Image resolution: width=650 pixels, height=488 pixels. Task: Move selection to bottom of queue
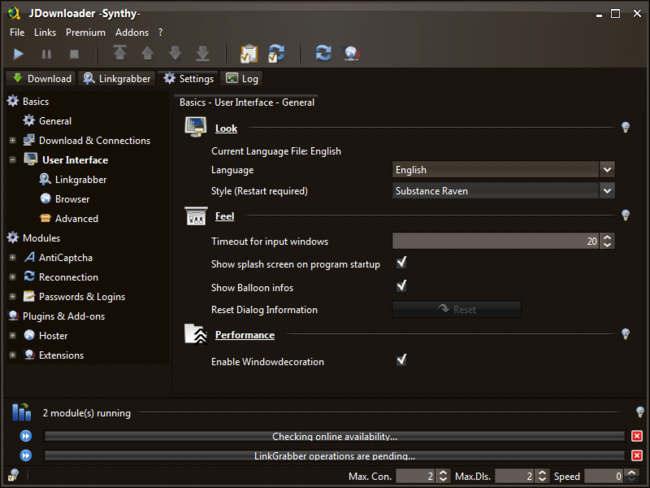pos(202,53)
